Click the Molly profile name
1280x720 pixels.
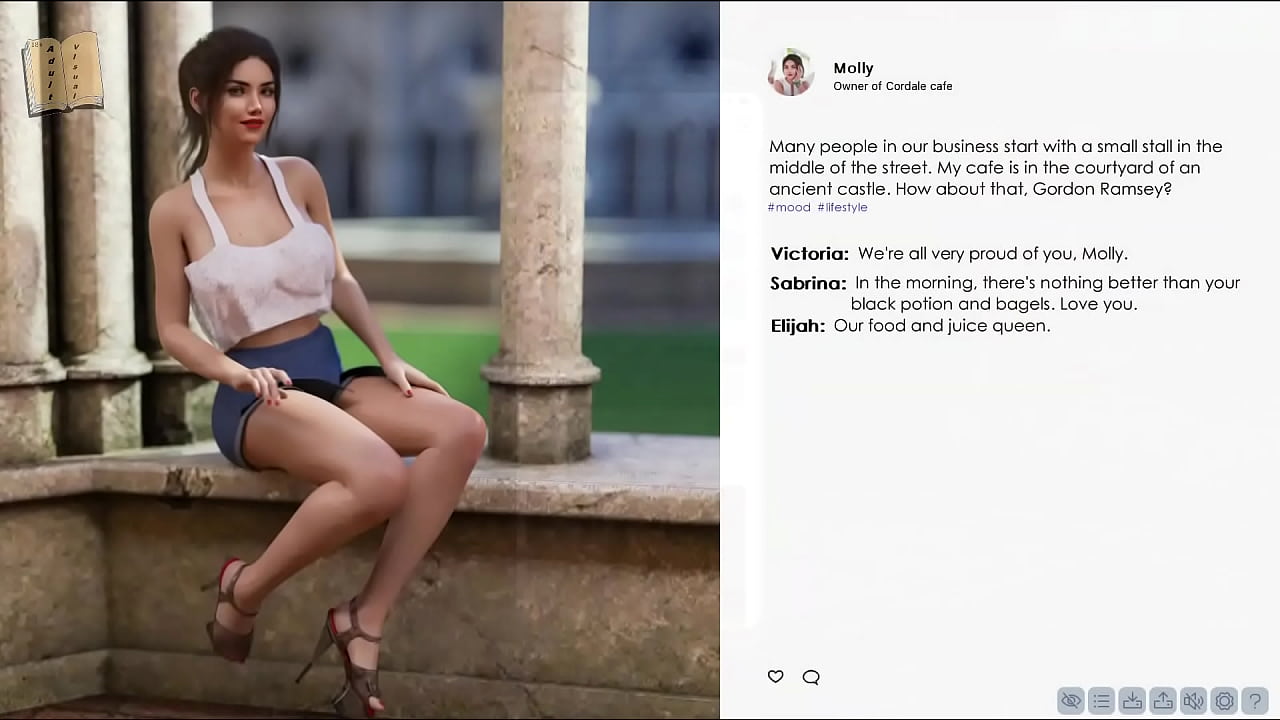click(x=853, y=68)
